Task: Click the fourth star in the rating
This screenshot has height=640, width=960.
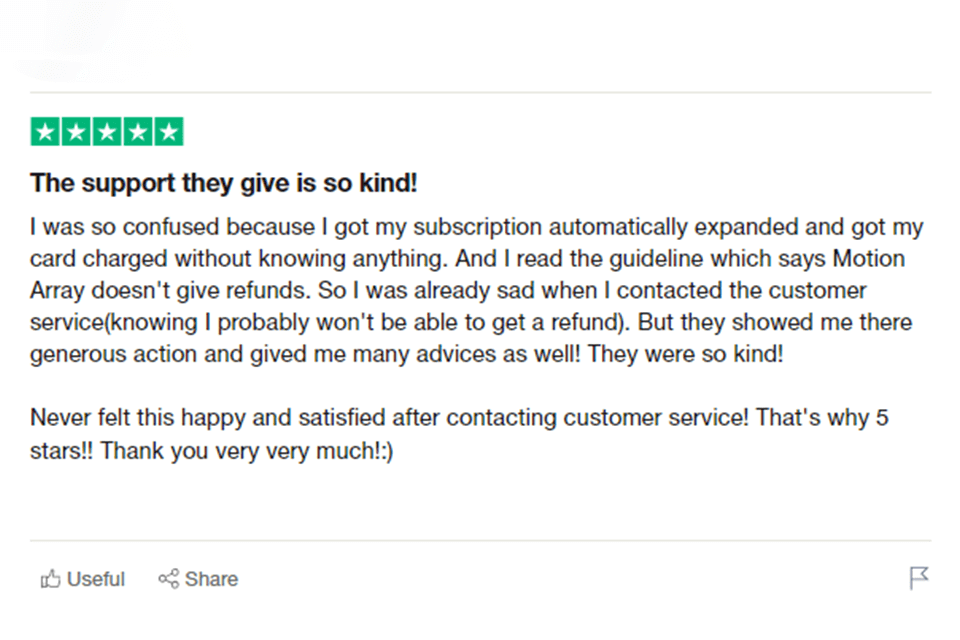Action: pos(138,132)
